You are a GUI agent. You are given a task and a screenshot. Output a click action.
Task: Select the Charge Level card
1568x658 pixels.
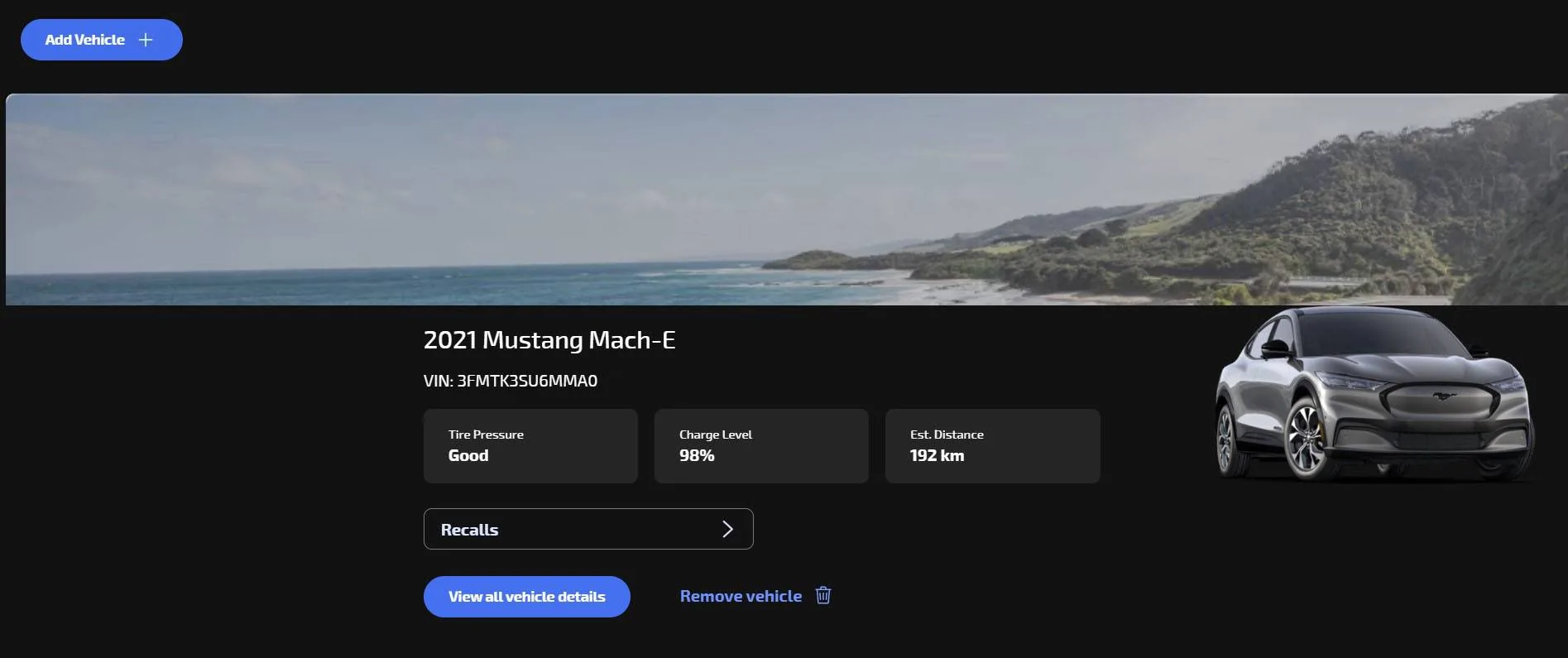pos(761,446)
